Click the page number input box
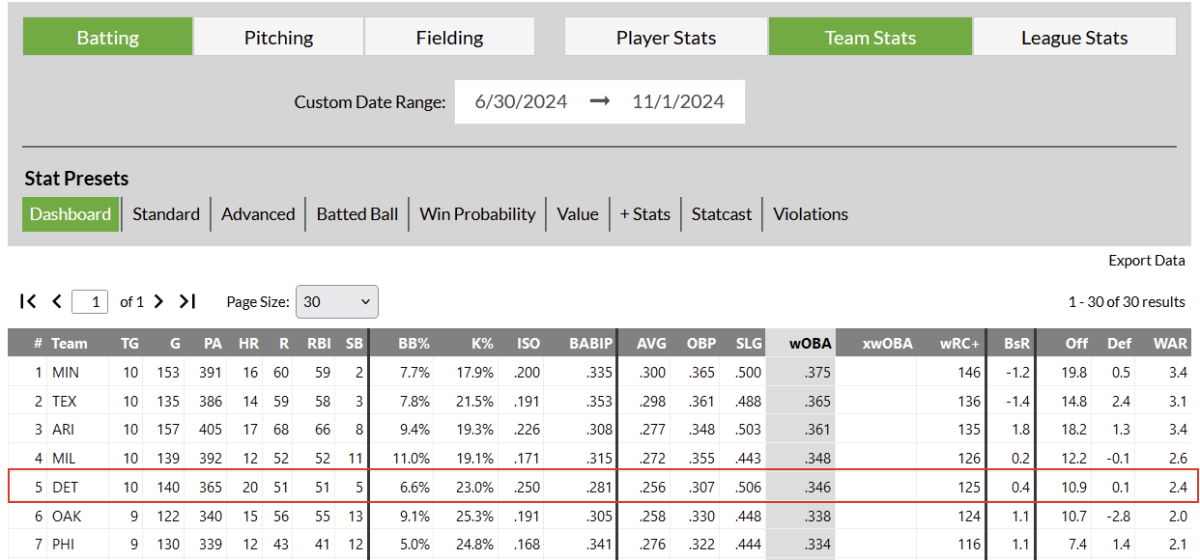 click(x=93, y=301)
